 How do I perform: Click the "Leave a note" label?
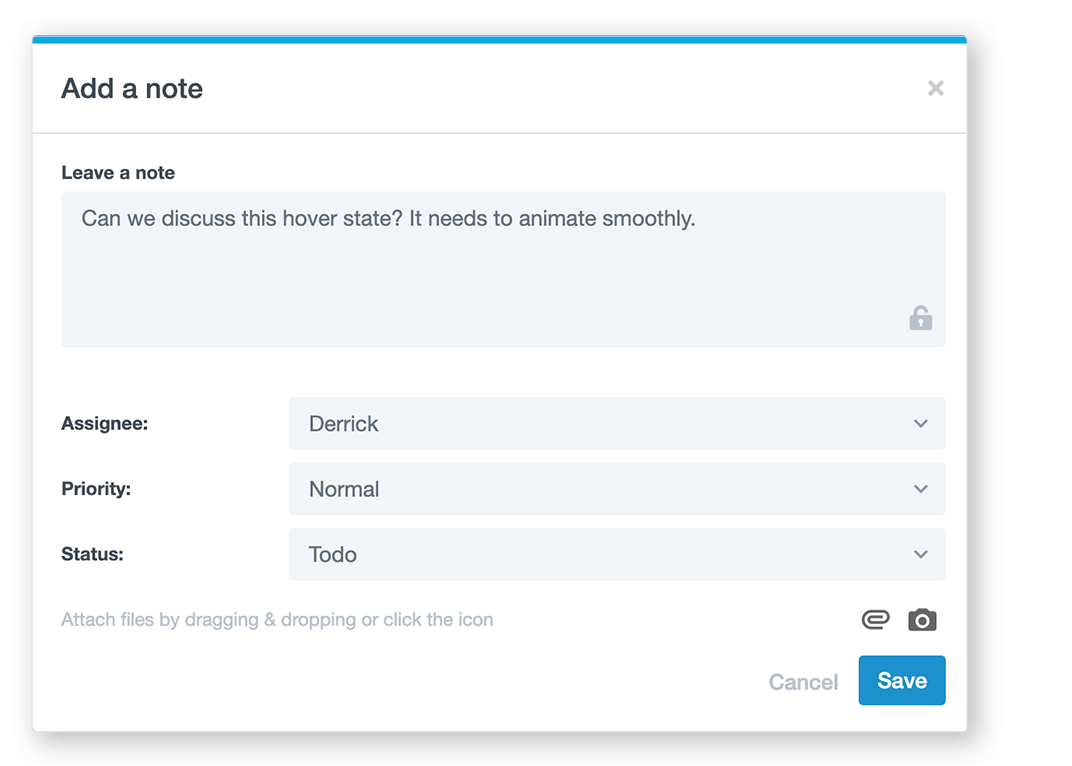[118, 173]
